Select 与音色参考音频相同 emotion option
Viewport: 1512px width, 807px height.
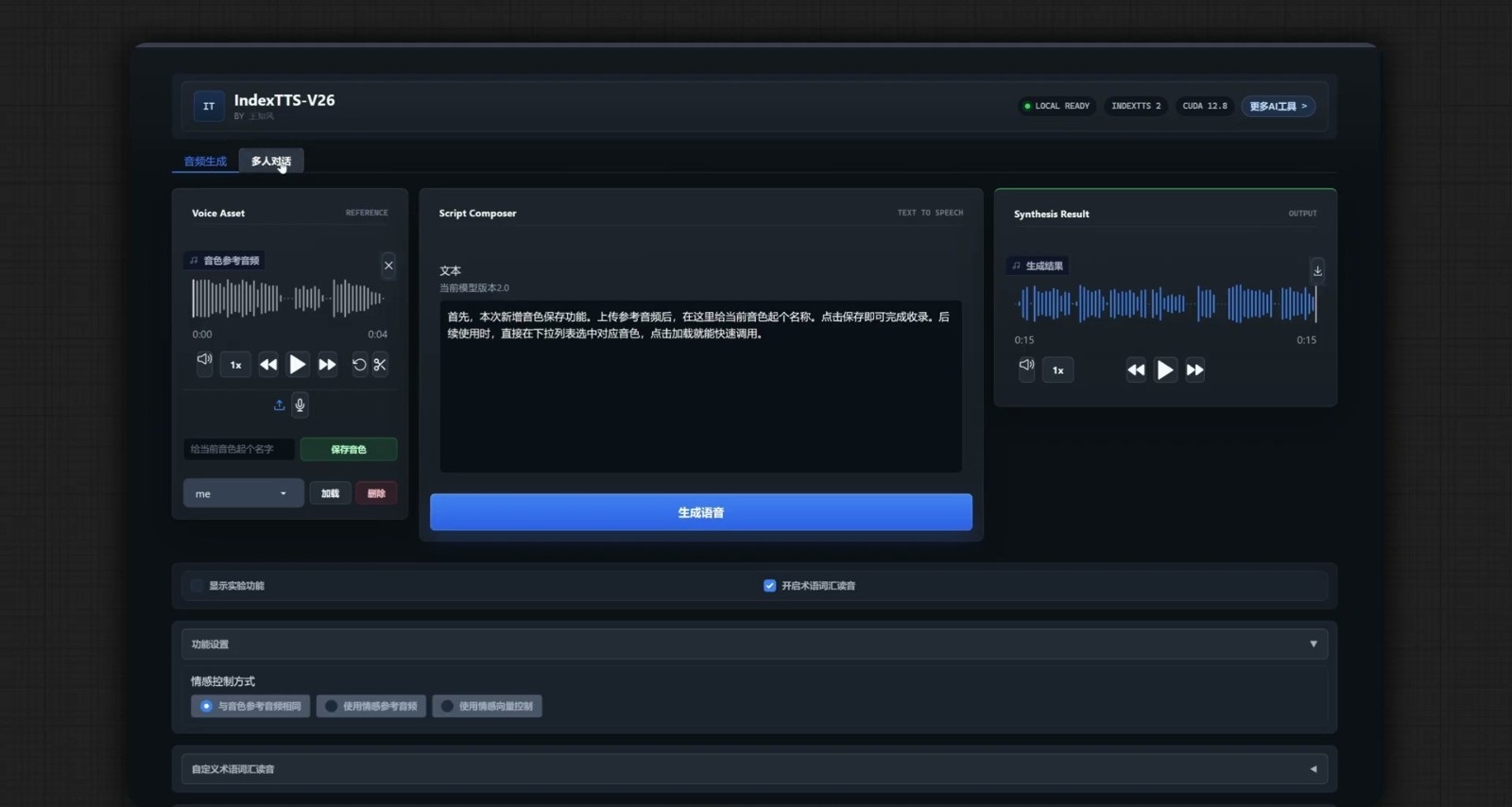tap(250, 706)
